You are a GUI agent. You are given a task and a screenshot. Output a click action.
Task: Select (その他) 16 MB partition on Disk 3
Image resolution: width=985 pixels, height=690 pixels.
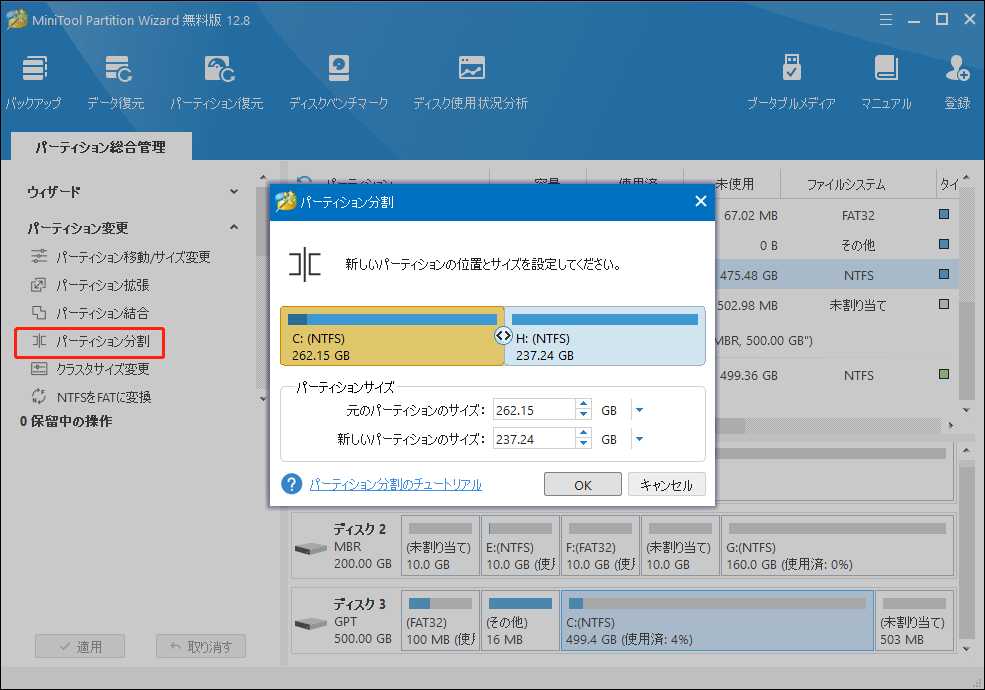[520, 620]
